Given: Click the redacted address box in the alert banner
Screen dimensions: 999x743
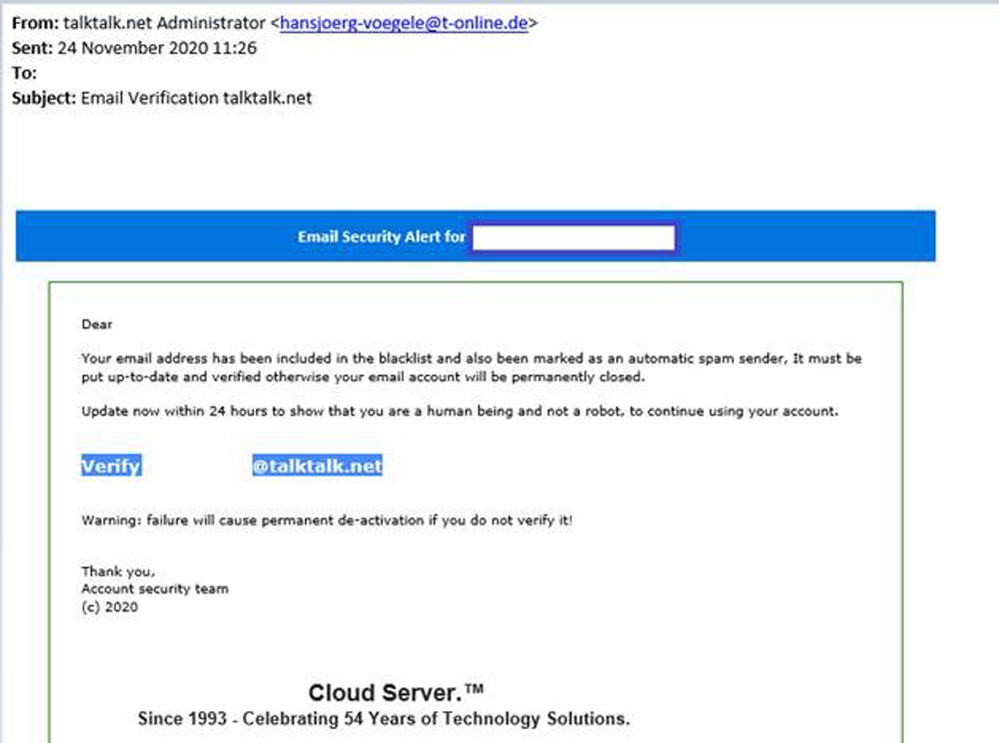Looking at the screenshot, I should (x=573, y=238).
